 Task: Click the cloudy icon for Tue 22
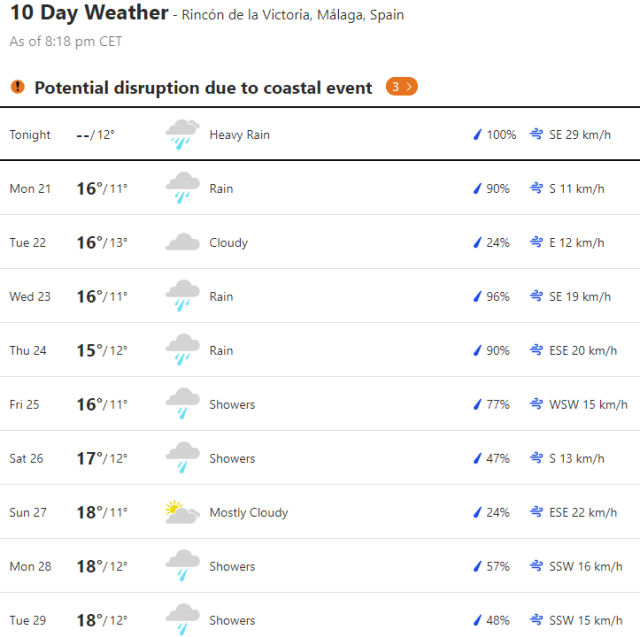click(182, 243)
